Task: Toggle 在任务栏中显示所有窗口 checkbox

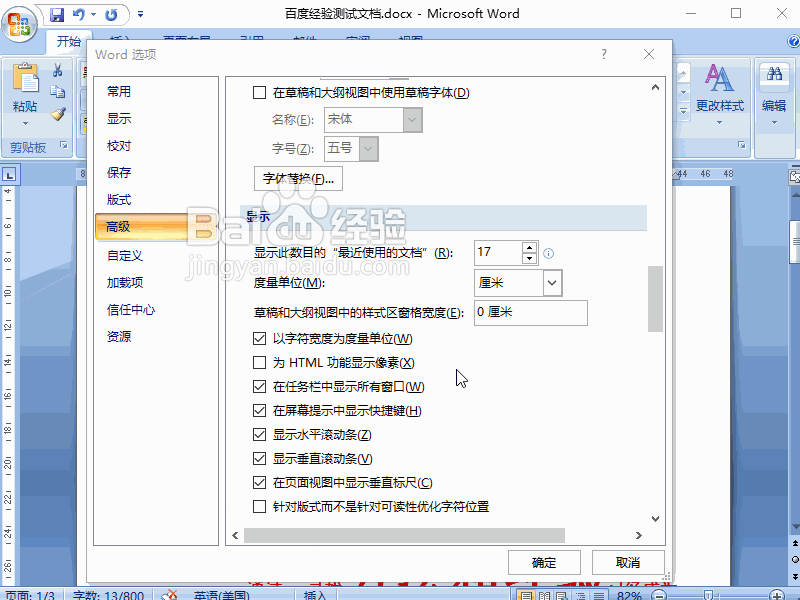Action: (x=260, y=386)
